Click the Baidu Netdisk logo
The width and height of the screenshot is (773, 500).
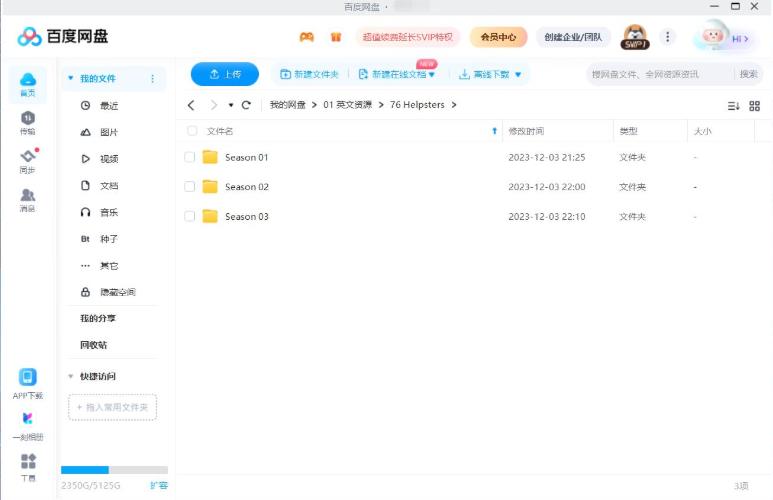pyautogui.click(x=63, y=36)
